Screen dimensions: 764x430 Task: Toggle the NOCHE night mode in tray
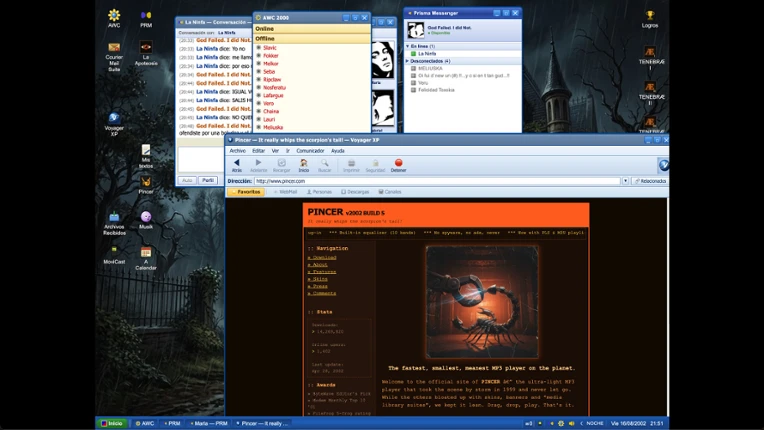point(594,423)
